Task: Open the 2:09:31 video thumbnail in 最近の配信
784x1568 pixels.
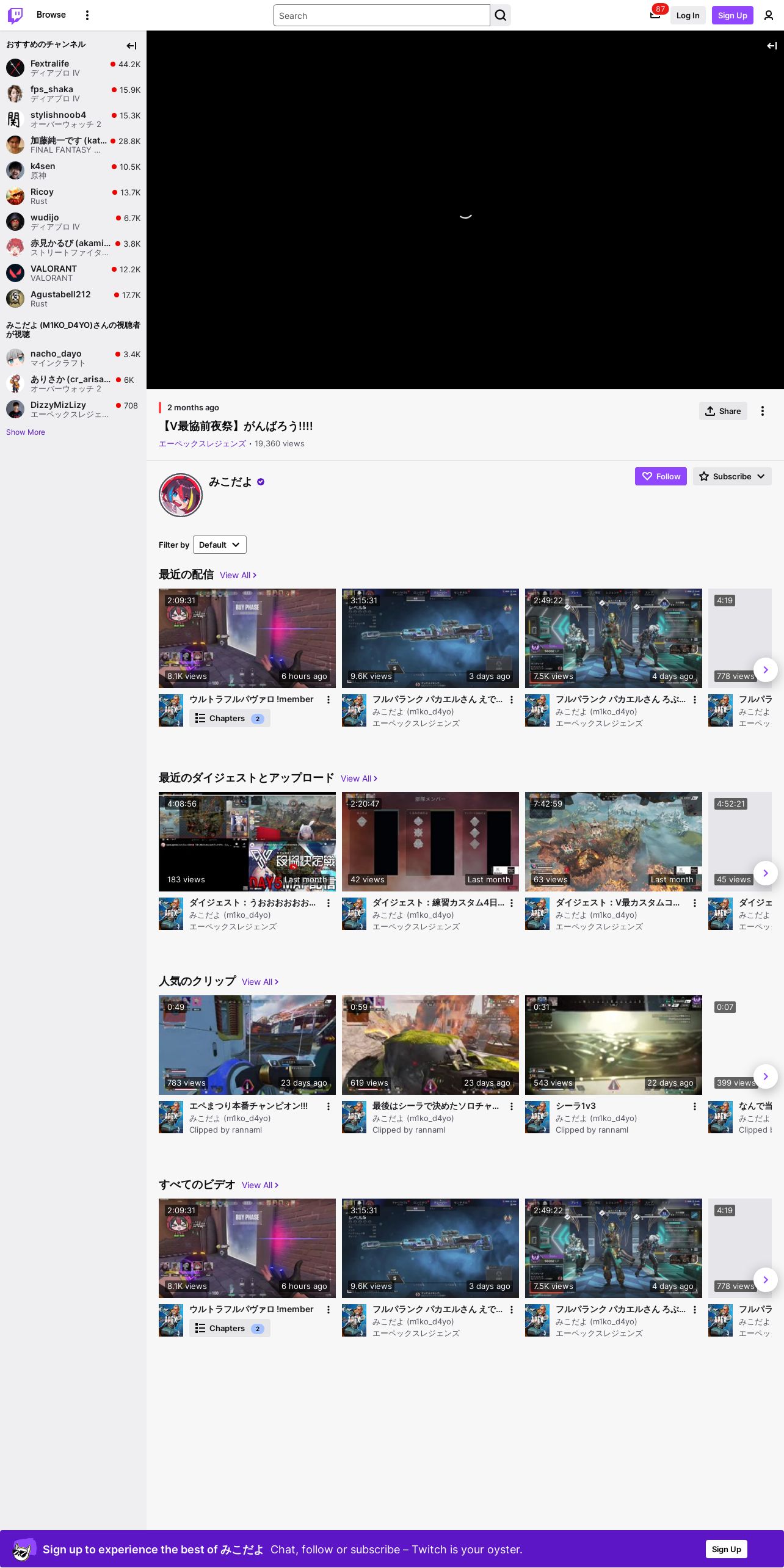Action: tap(247, 638)
